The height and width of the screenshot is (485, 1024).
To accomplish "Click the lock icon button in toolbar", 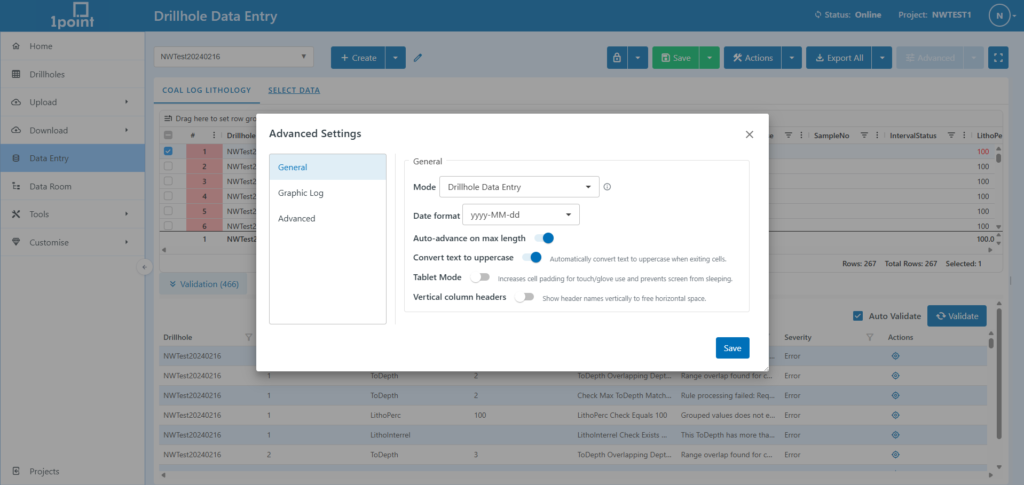I will (618, 58).
